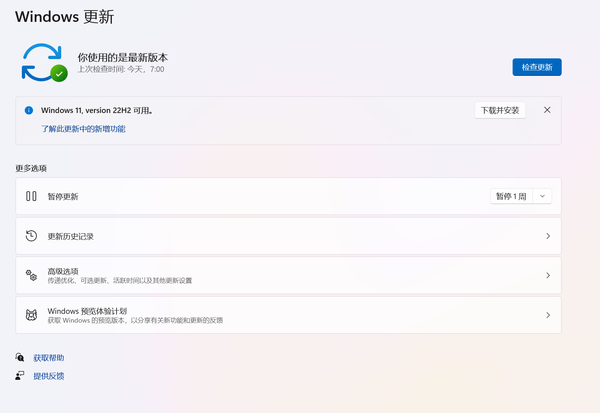Click the Windows 11, version 22H2 可用 text
600x413 pixels.
tap(97, 110)
